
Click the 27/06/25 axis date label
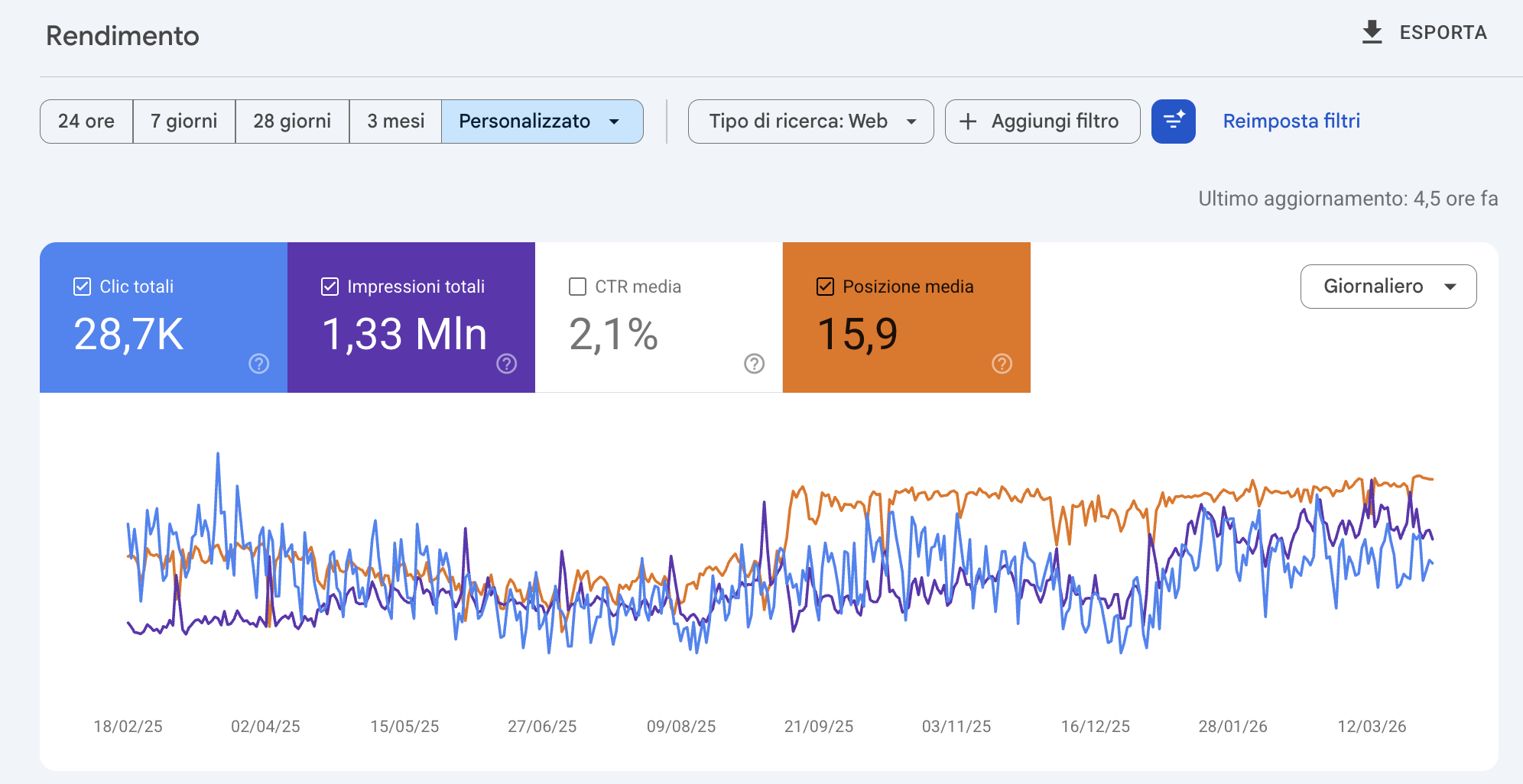542,727
